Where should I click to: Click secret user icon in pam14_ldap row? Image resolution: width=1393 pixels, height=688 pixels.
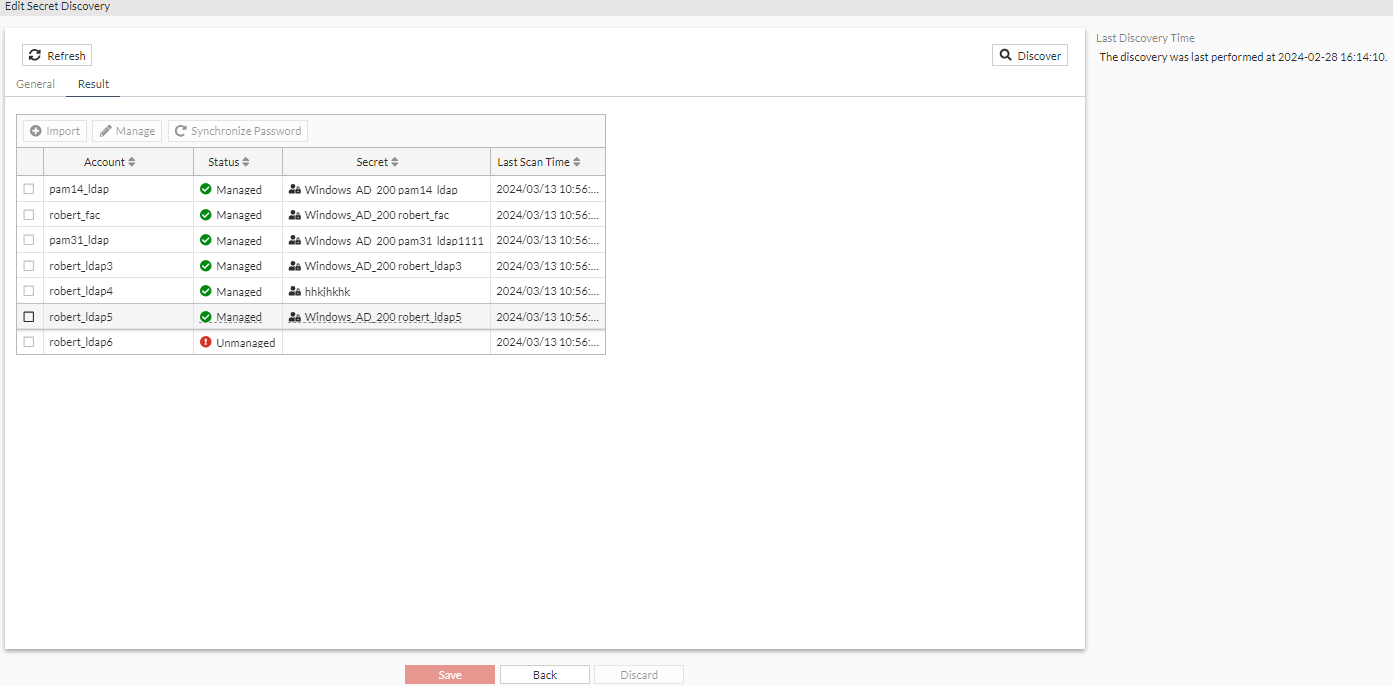coord(295,189)
